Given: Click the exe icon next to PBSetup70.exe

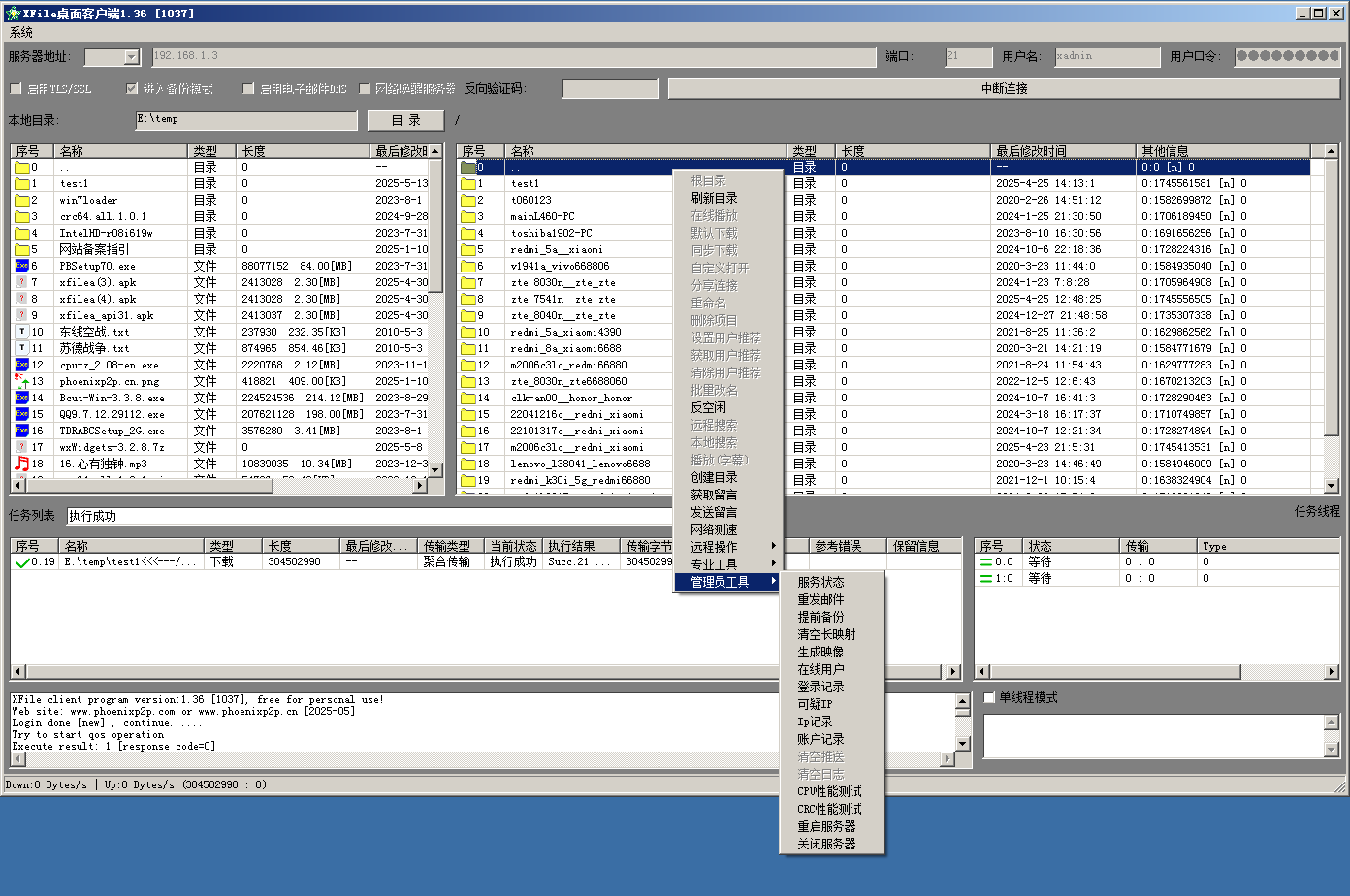Looking at the screenshot, I should click(21, 266).
